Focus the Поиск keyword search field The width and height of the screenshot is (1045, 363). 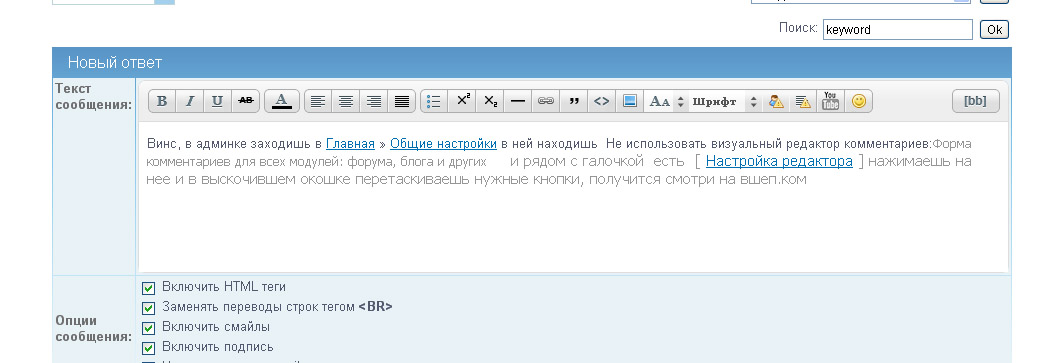point(898,29)
